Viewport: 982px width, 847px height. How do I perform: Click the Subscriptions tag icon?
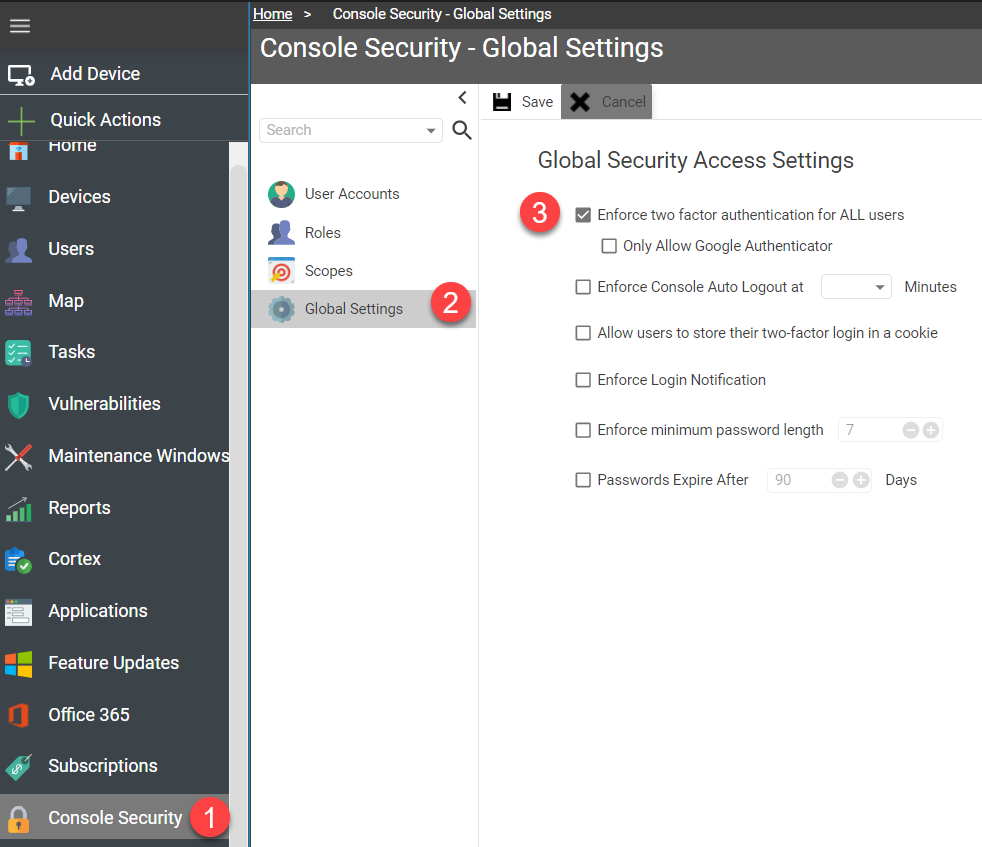(18, 766)
